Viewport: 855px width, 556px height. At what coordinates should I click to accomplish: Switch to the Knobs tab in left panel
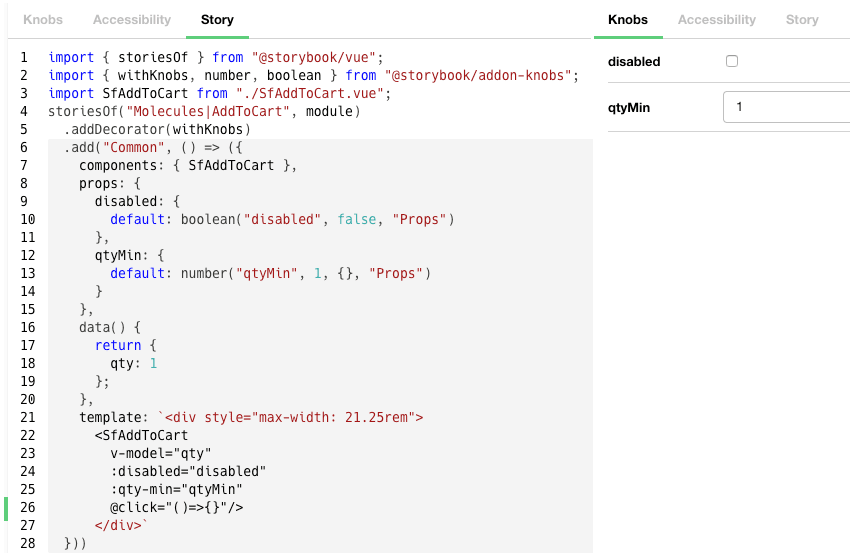43,20
